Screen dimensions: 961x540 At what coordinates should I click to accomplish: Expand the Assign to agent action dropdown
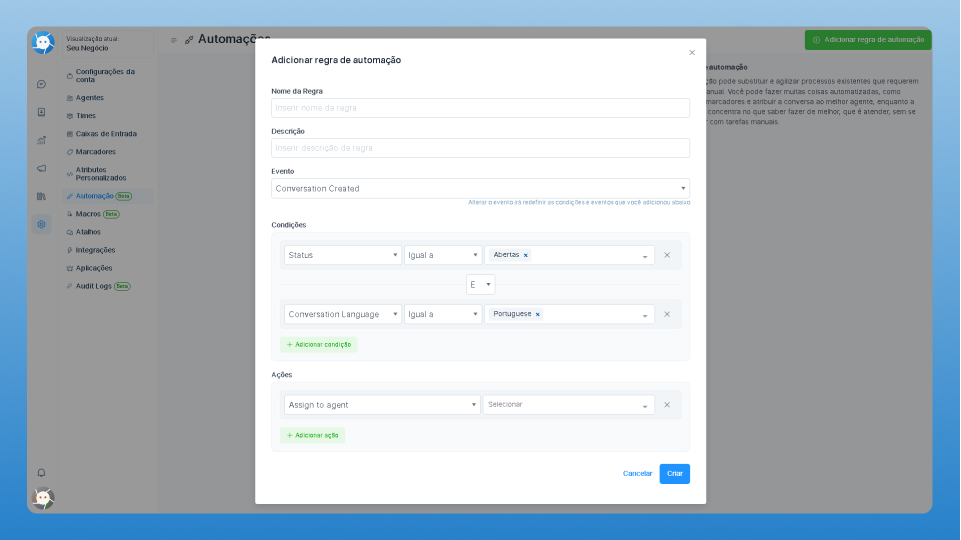(382, 405)
